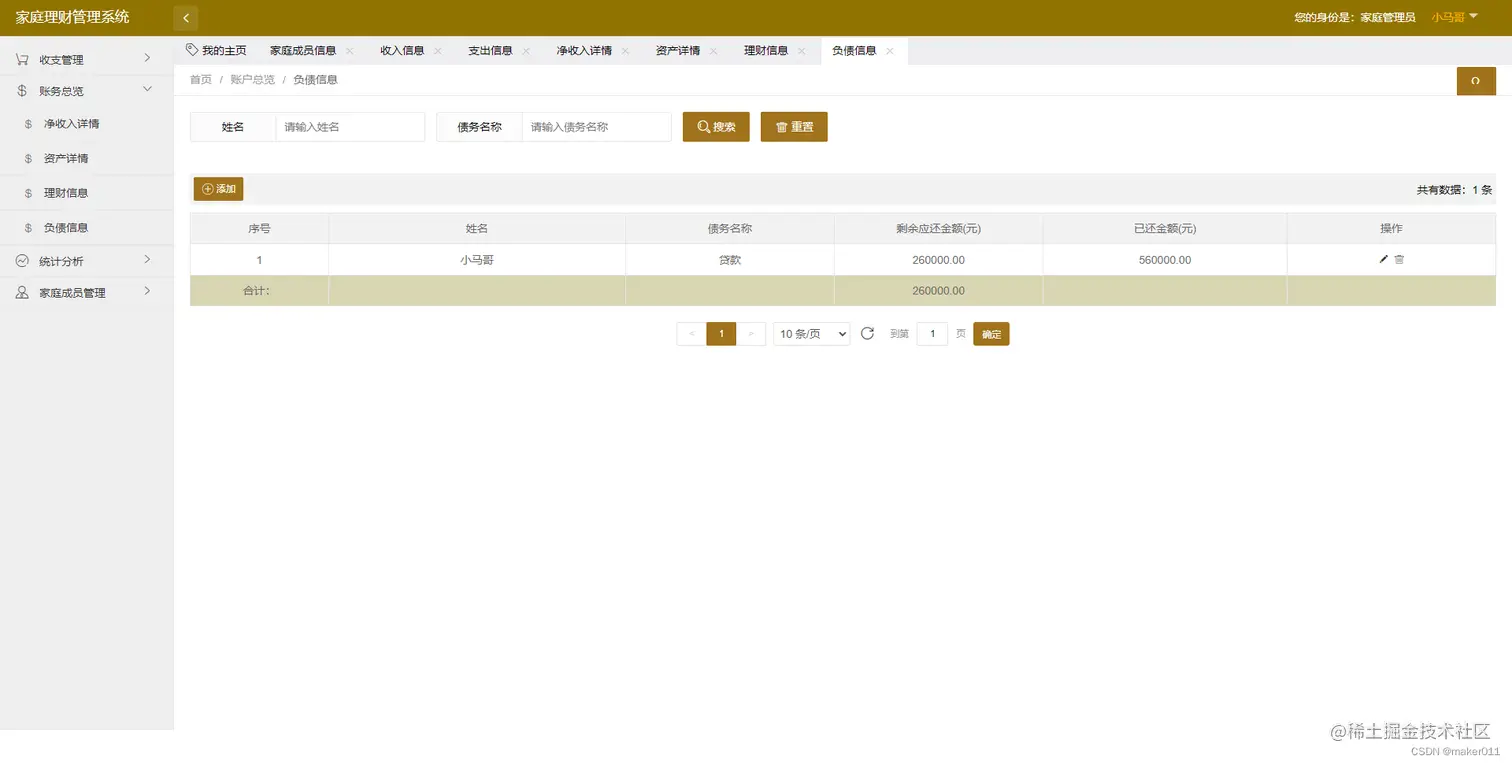Click the 重置 reset button

point(794,127)
